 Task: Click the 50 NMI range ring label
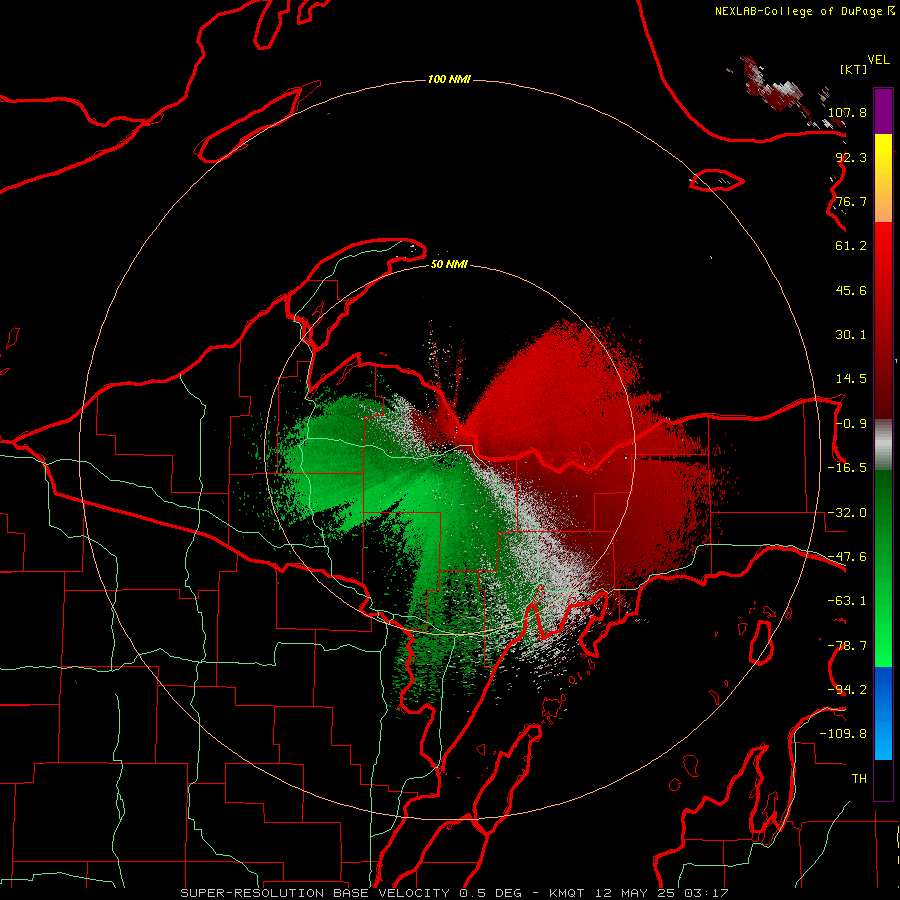click(449, 264)
